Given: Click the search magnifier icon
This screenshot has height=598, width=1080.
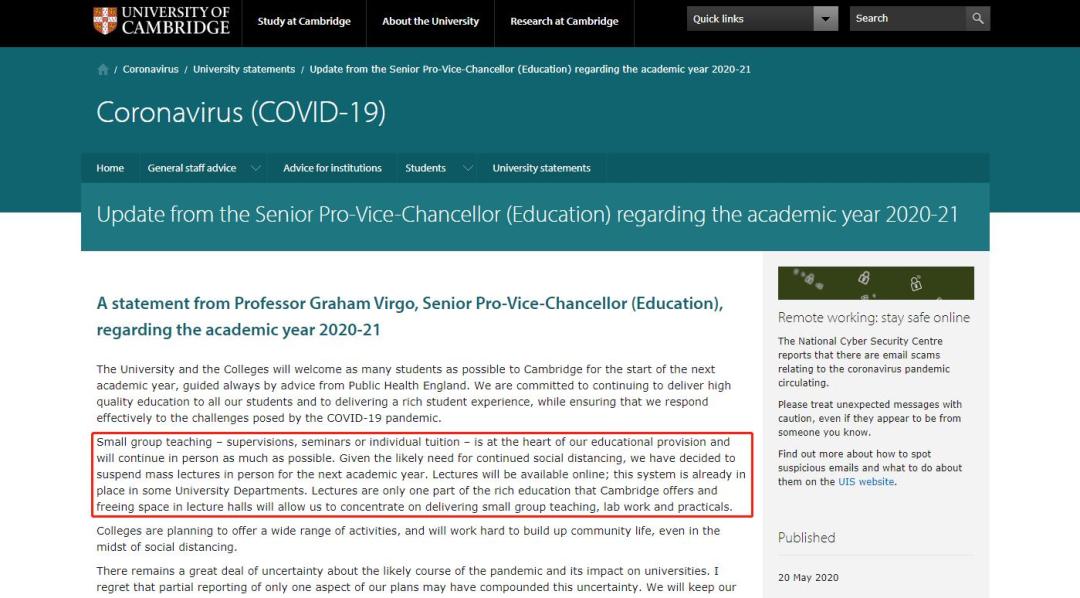Looking at the screenshot, I should click(977, 18).
